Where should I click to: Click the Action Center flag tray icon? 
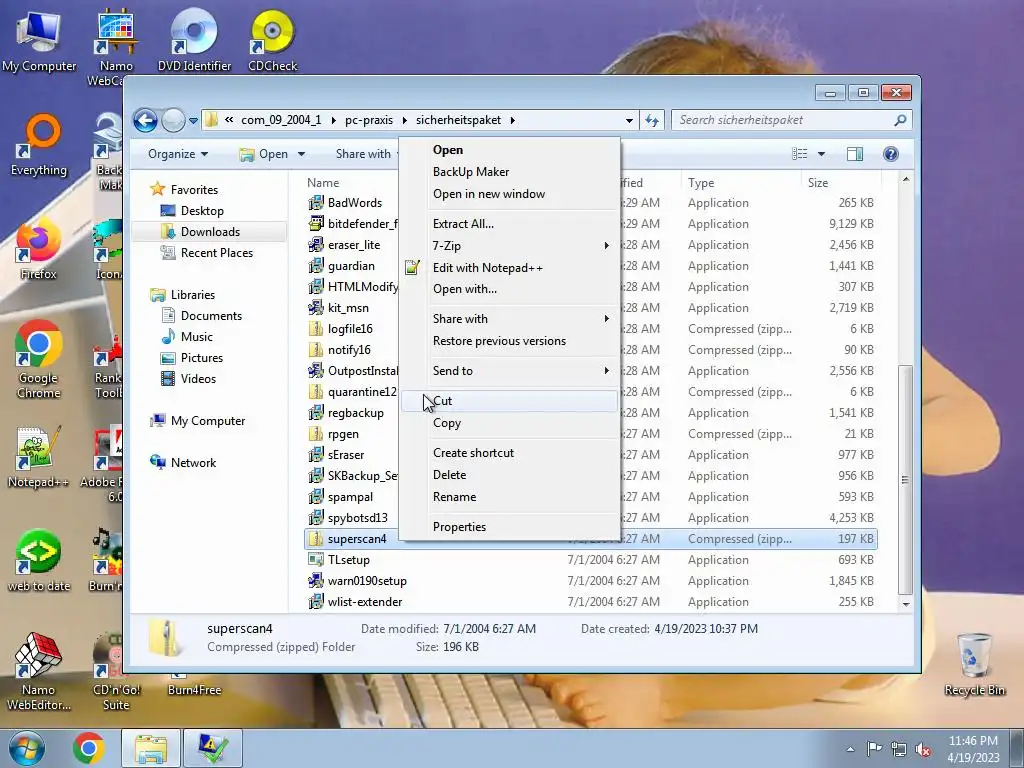(874, 749)
